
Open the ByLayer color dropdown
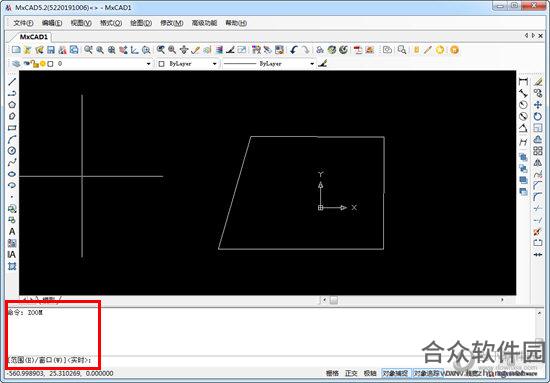point(214,64)
